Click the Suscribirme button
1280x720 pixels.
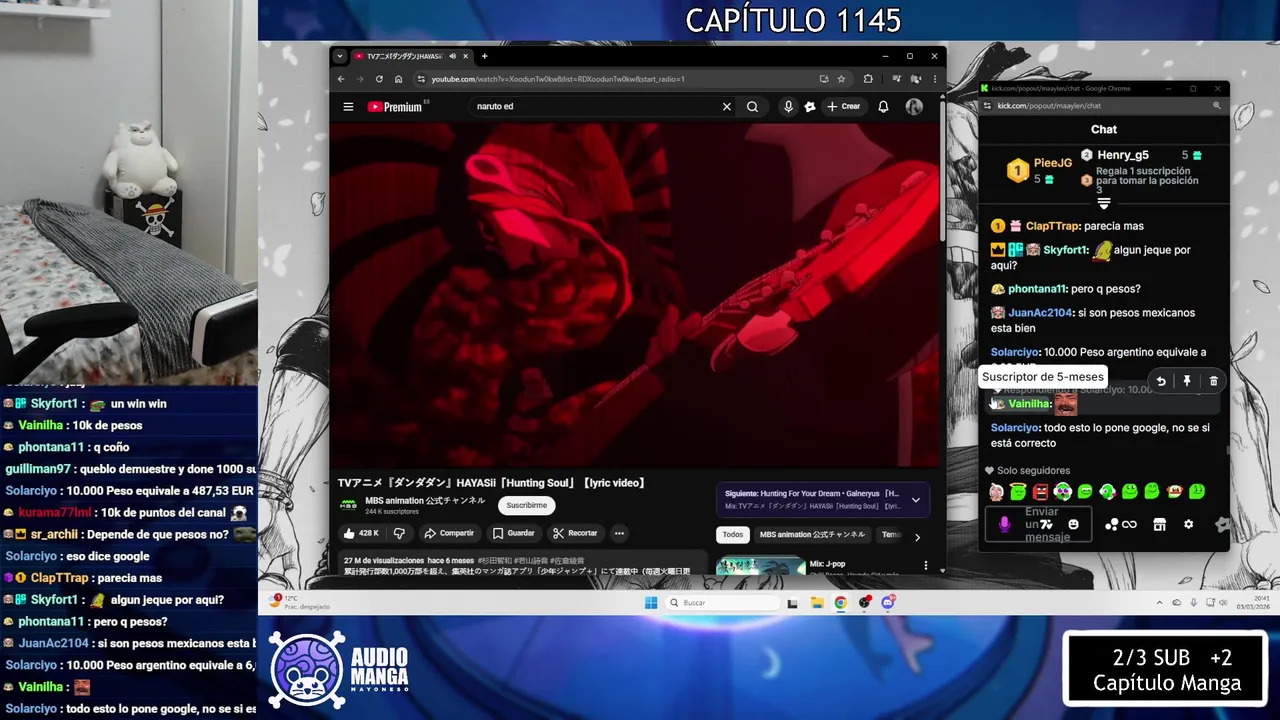[526, 505]
